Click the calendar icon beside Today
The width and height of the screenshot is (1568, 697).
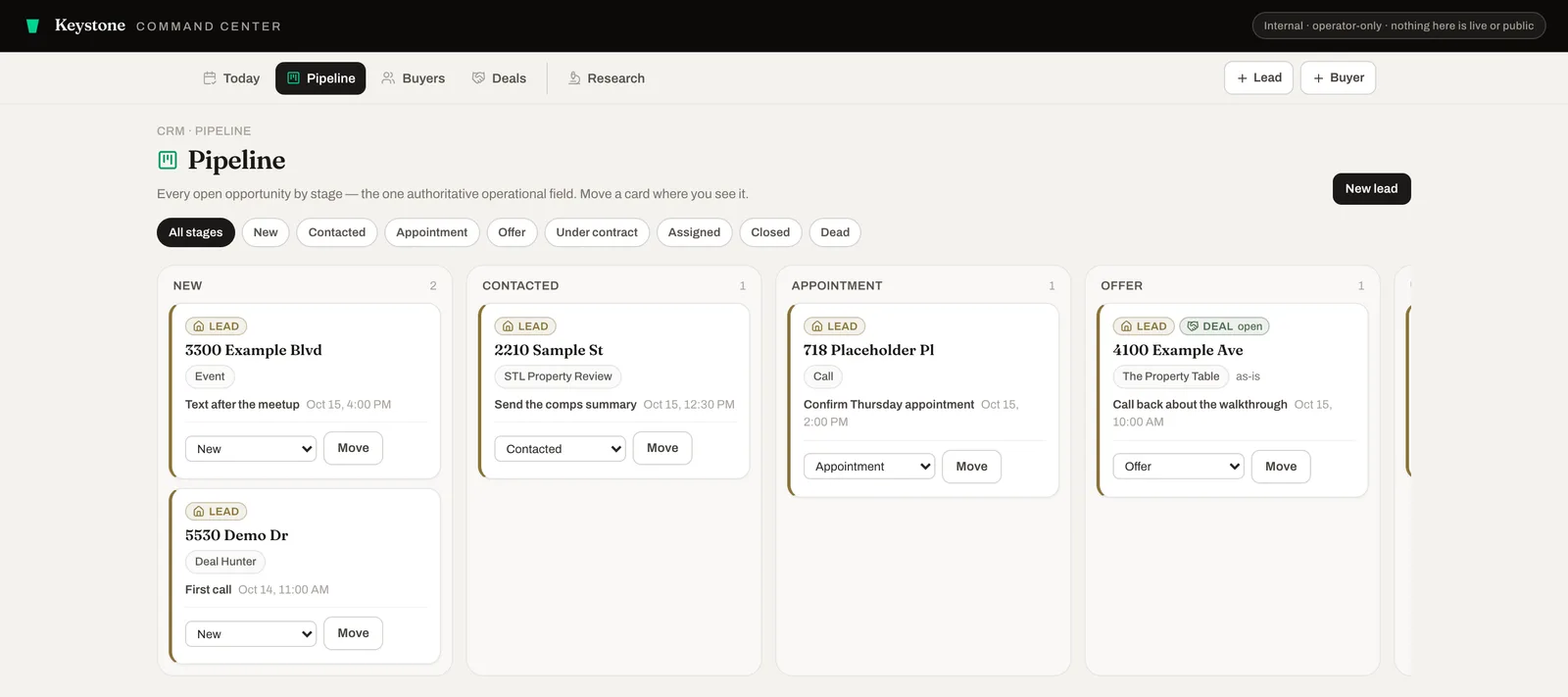(210, 78)
